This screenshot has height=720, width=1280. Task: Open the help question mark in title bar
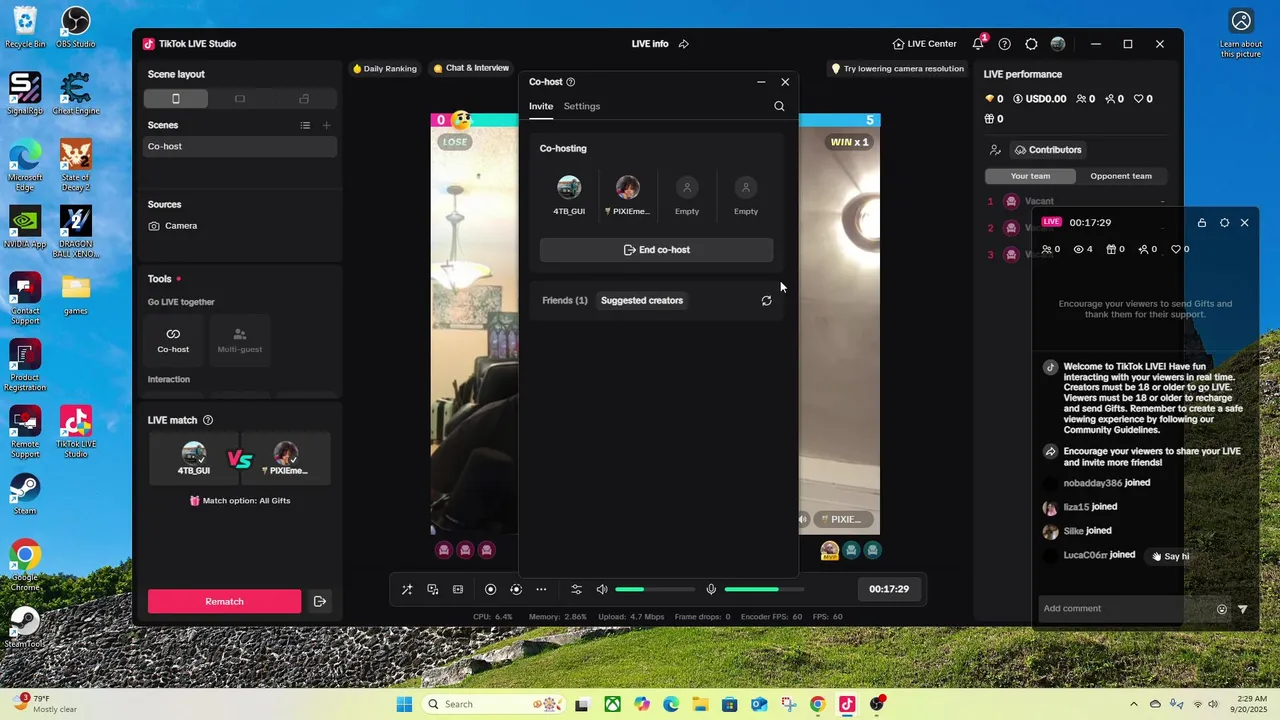click(1005, 44)
